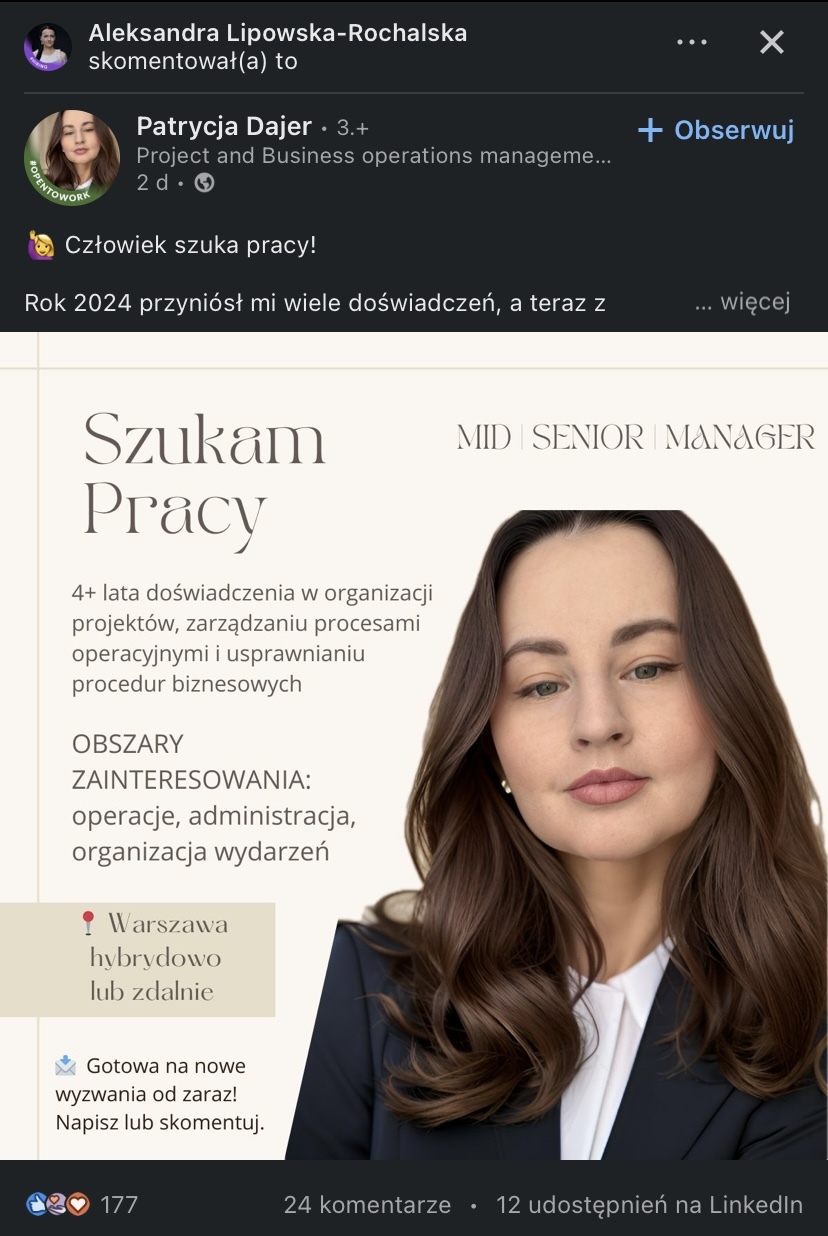The width and height of the screenshot is (828, 1236).
Task: Tap the Warszawa hybrydowo location box
Action: (x=138, y=959)
